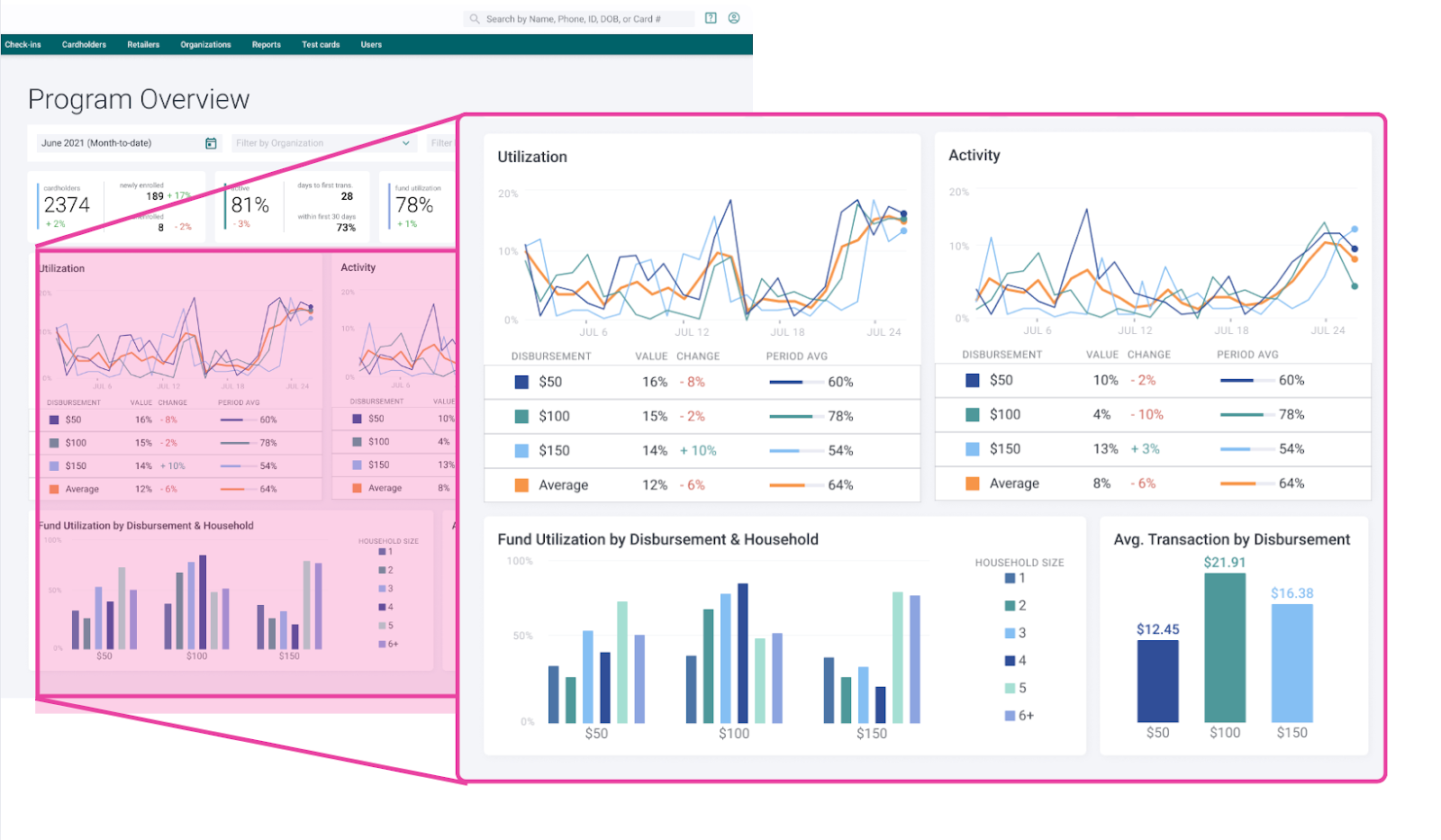Image resolution: width=1441 pixels, height=840 pixels.
Task: Click the light-blue $150 swatch in enlarged Activity table
Action: pos(973,448)
